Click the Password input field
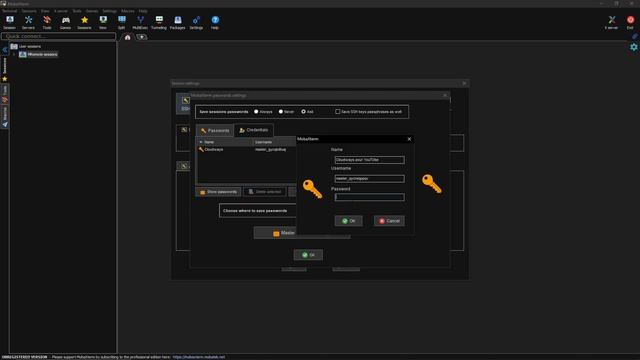The height and width of the screenshot is (360, 640). click(x=369, y=197)
